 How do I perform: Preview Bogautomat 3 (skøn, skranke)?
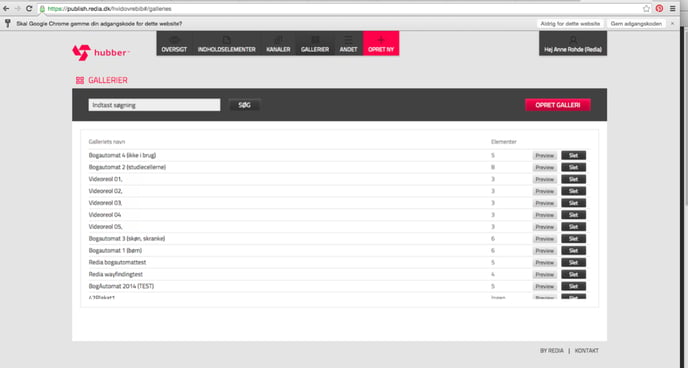coord(545,239)
